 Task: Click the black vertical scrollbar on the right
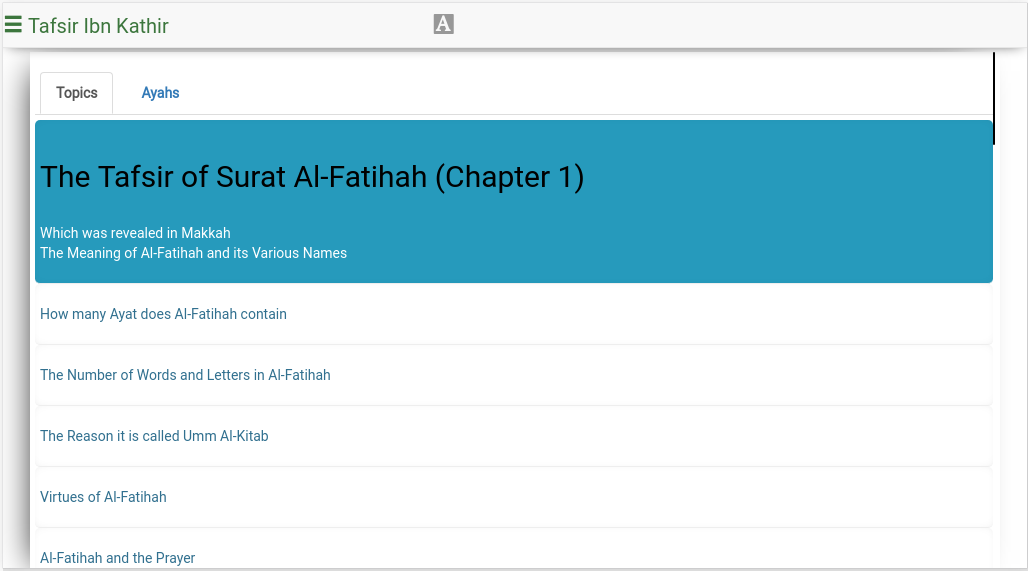click(994, 98)
